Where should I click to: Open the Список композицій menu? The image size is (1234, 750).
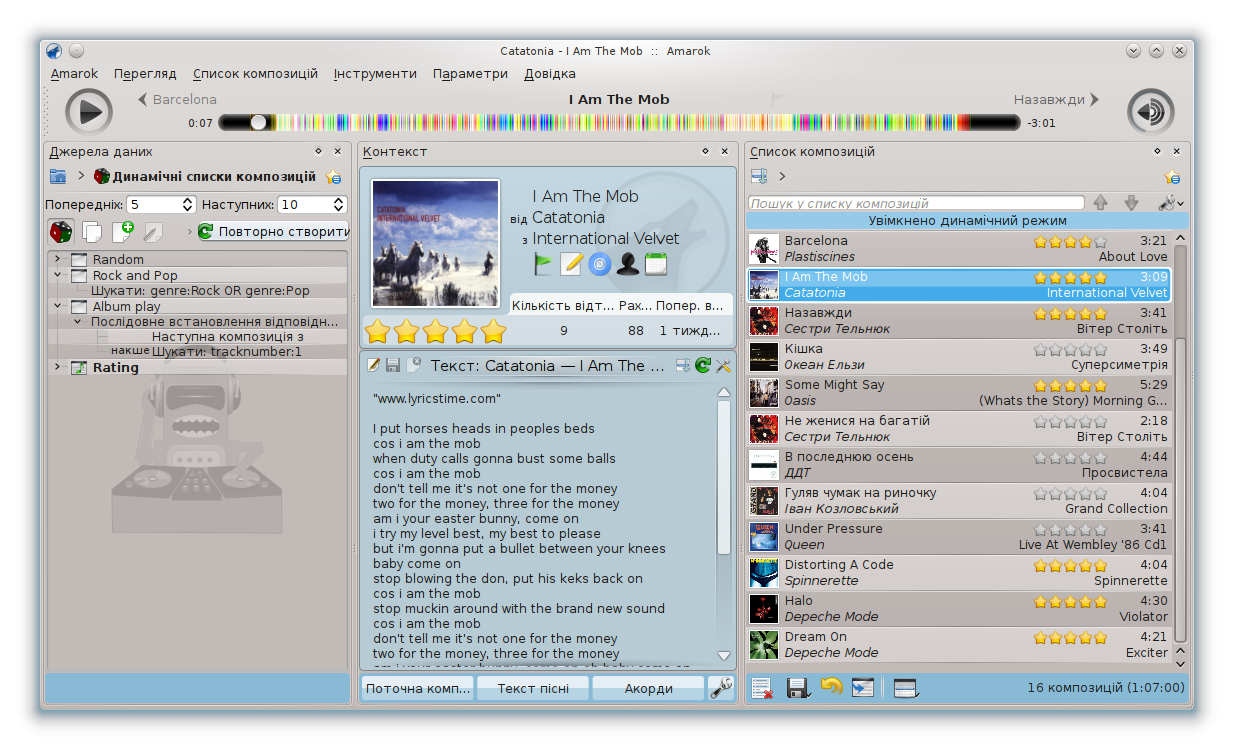[255, 73]
